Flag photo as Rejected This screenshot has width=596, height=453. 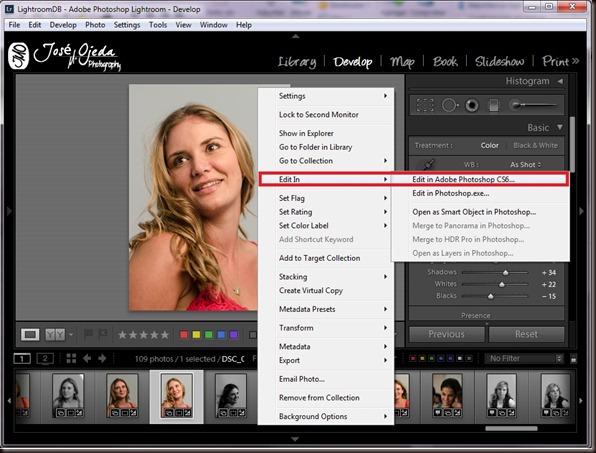102,334
